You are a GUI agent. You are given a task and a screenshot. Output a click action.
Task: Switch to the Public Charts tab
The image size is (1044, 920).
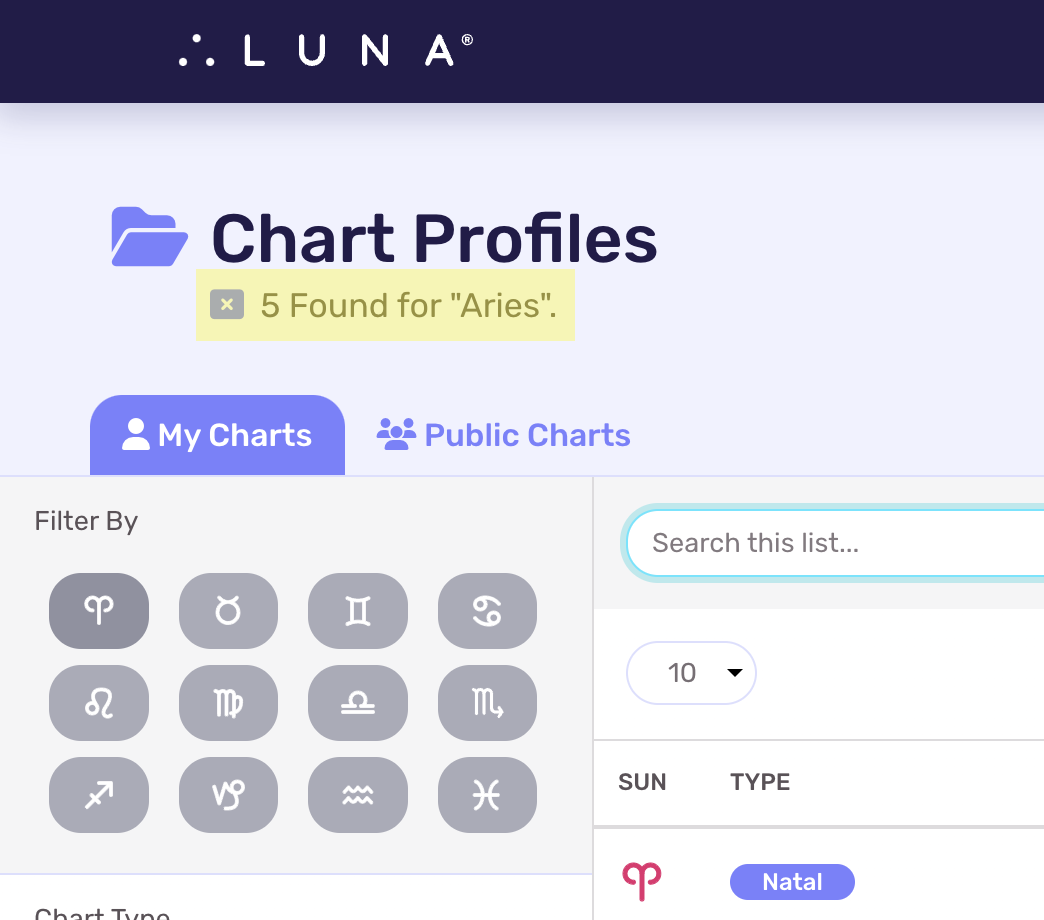pyautogui.click(x=503, y=434)
